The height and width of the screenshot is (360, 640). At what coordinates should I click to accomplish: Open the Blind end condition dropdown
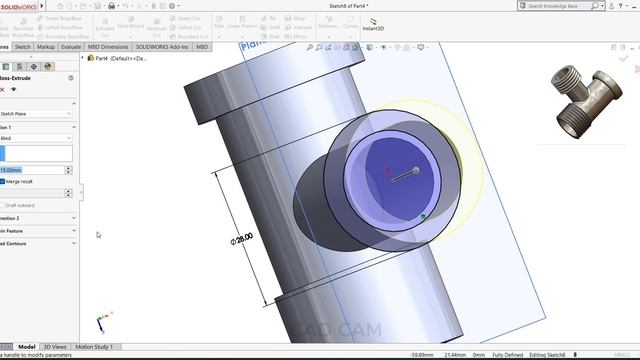click(x=36, y=138)
